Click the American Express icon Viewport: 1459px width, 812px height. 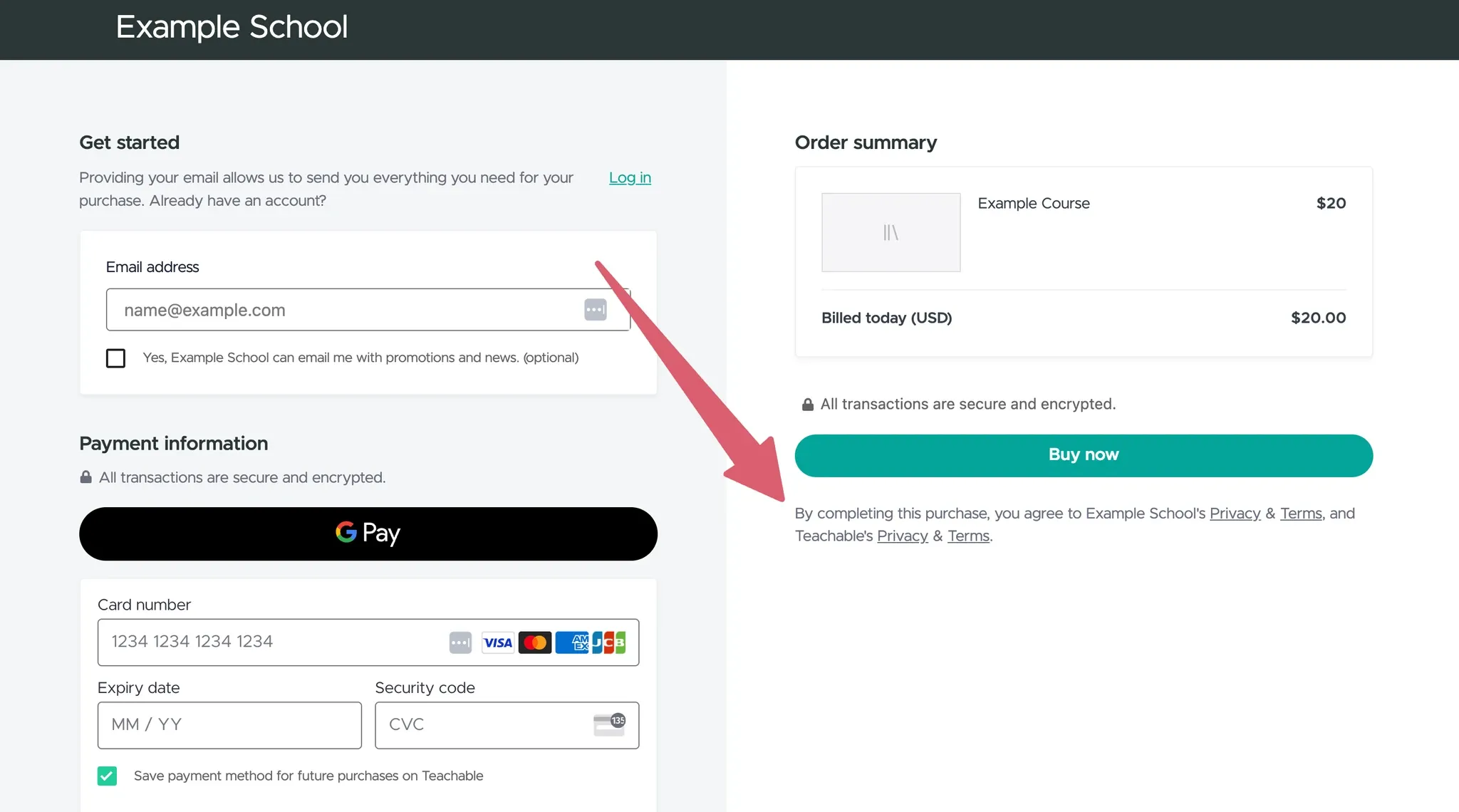pyautogui.click(x=571, y=641)
